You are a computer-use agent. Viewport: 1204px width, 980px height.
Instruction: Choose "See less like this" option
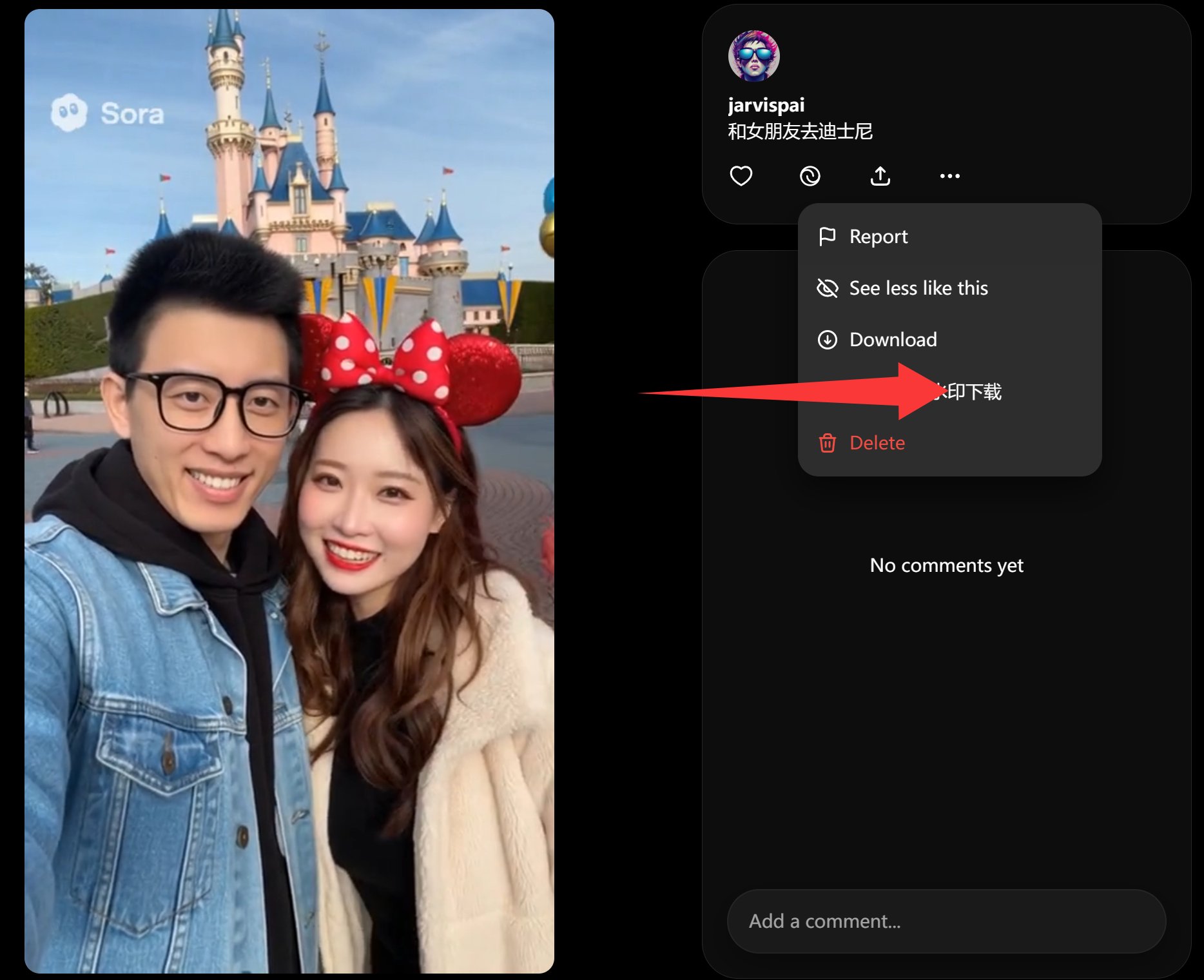[918, 288]
